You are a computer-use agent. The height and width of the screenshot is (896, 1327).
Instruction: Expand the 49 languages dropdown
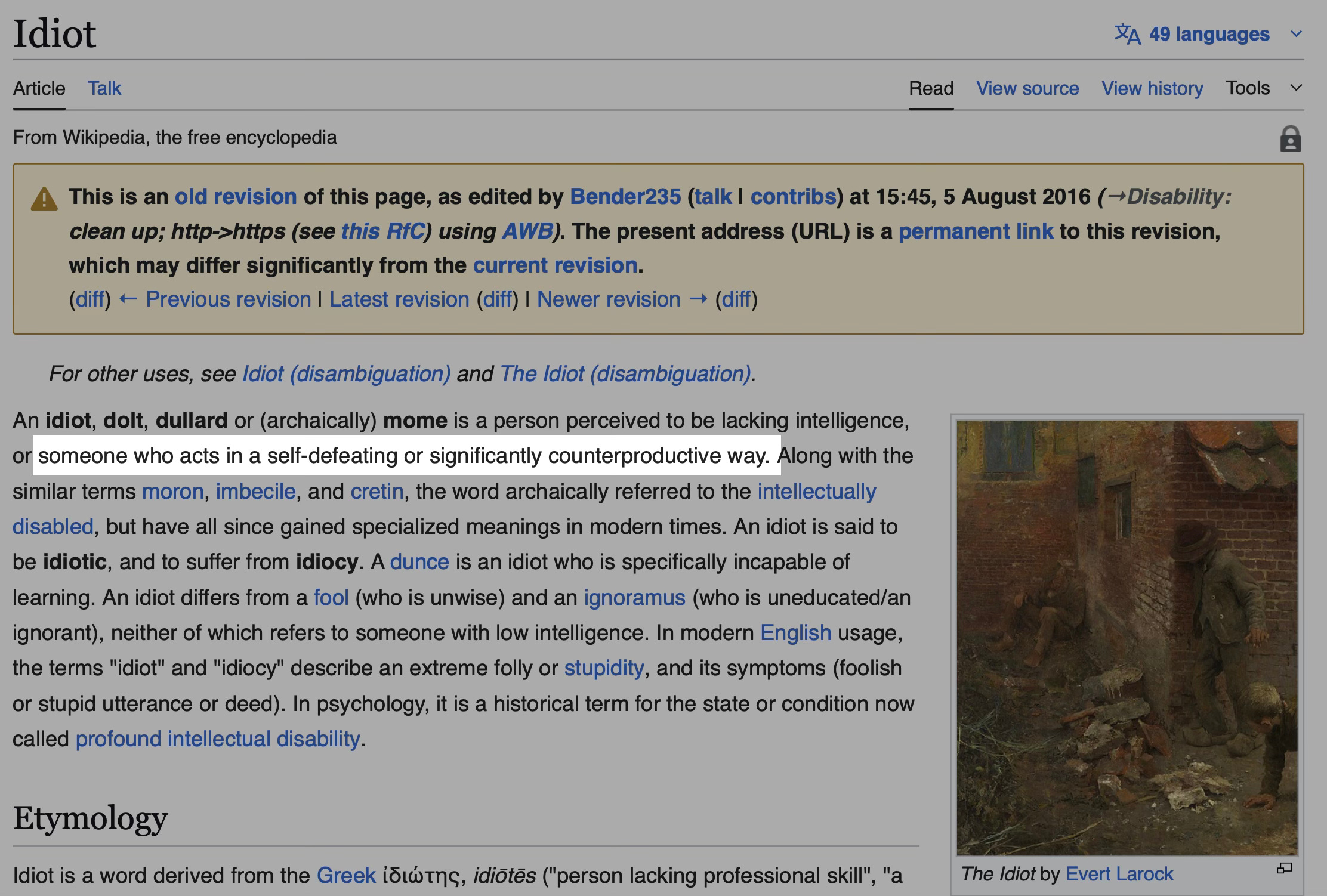(x=1209, y=34)
